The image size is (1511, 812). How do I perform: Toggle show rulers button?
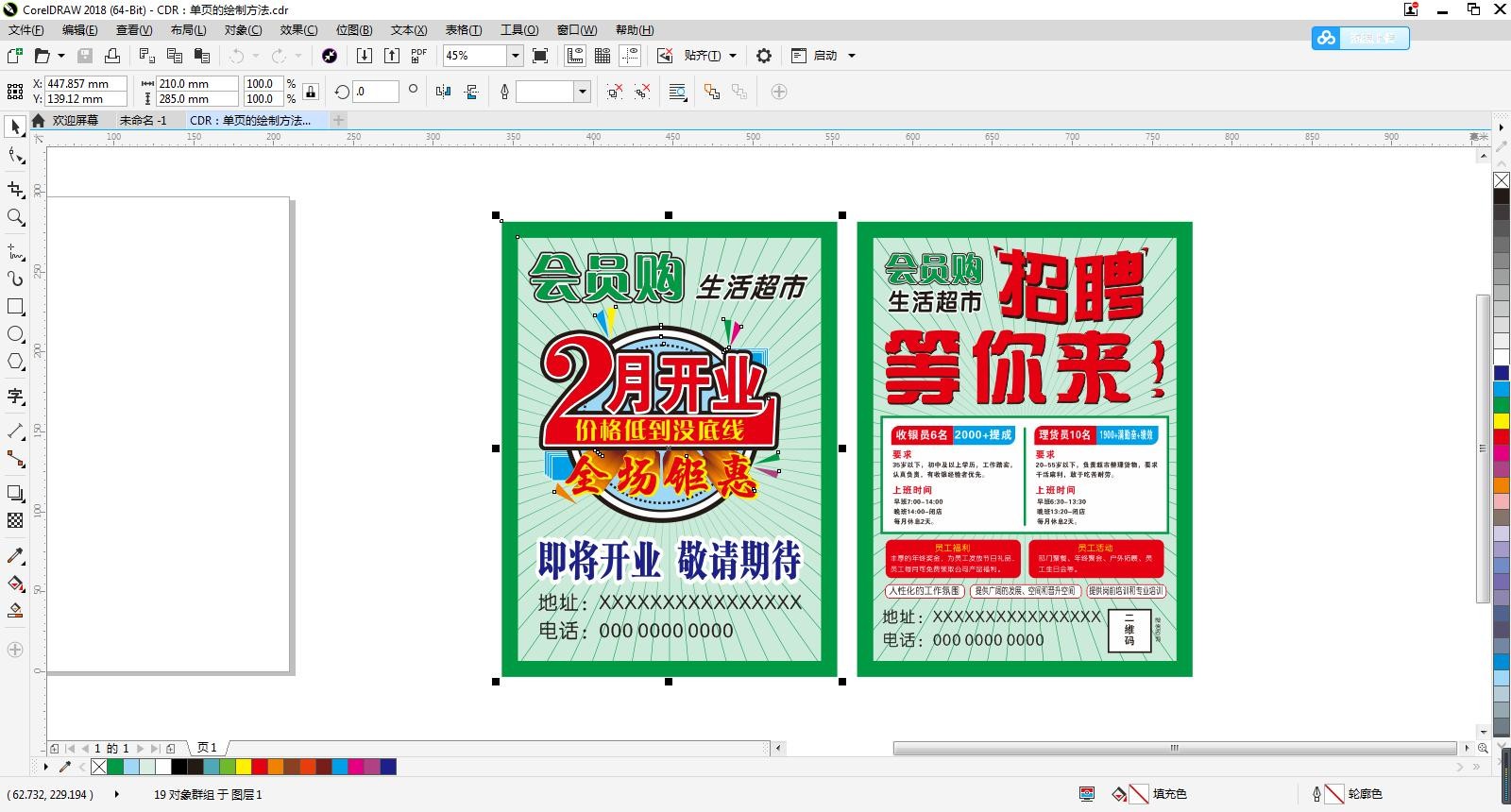click(574, 56)
